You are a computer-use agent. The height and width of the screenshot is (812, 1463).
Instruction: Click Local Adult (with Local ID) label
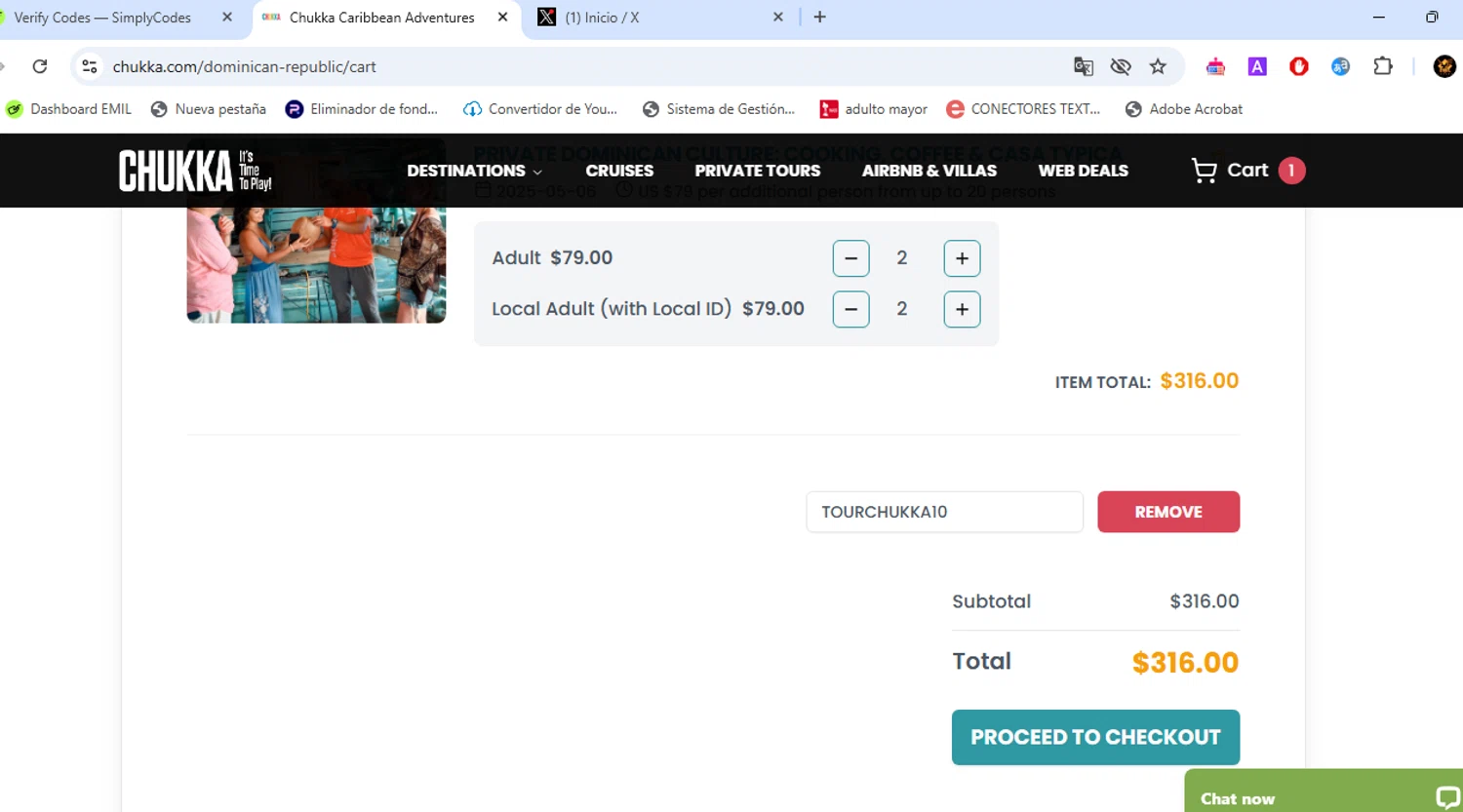tap(612, 309)
